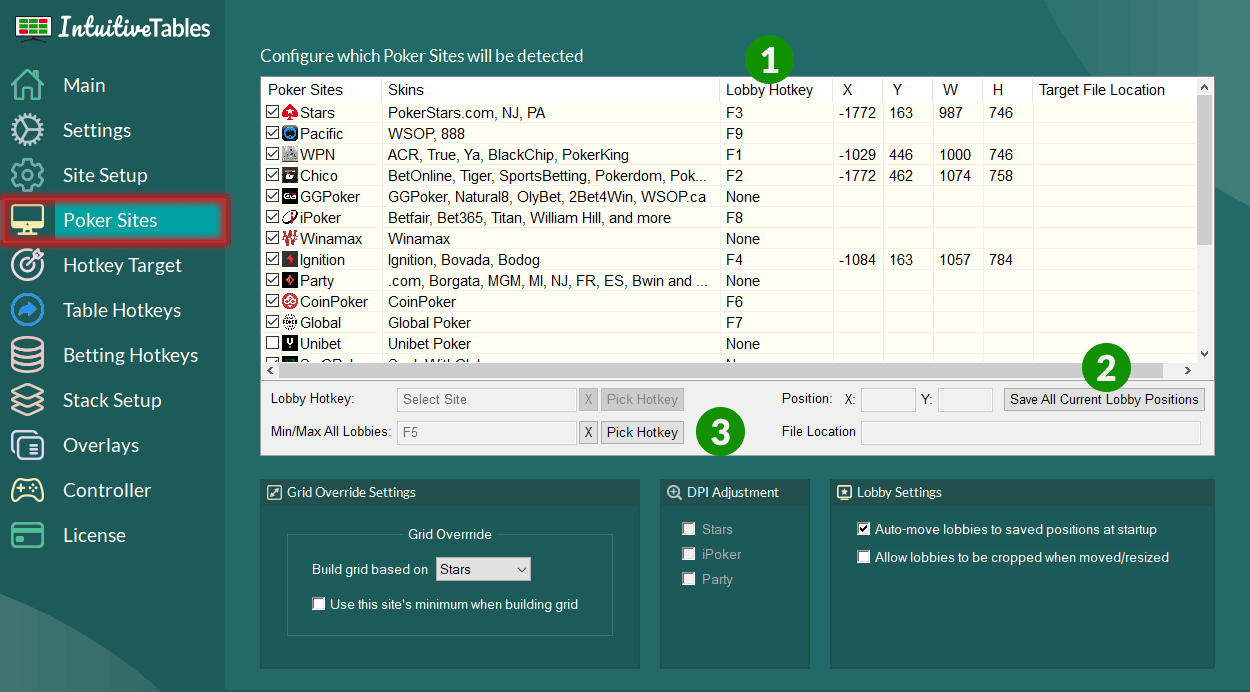Screen dimensions: 1250x692
Task: Click the Pacific site icon
Action: point(290,134)
